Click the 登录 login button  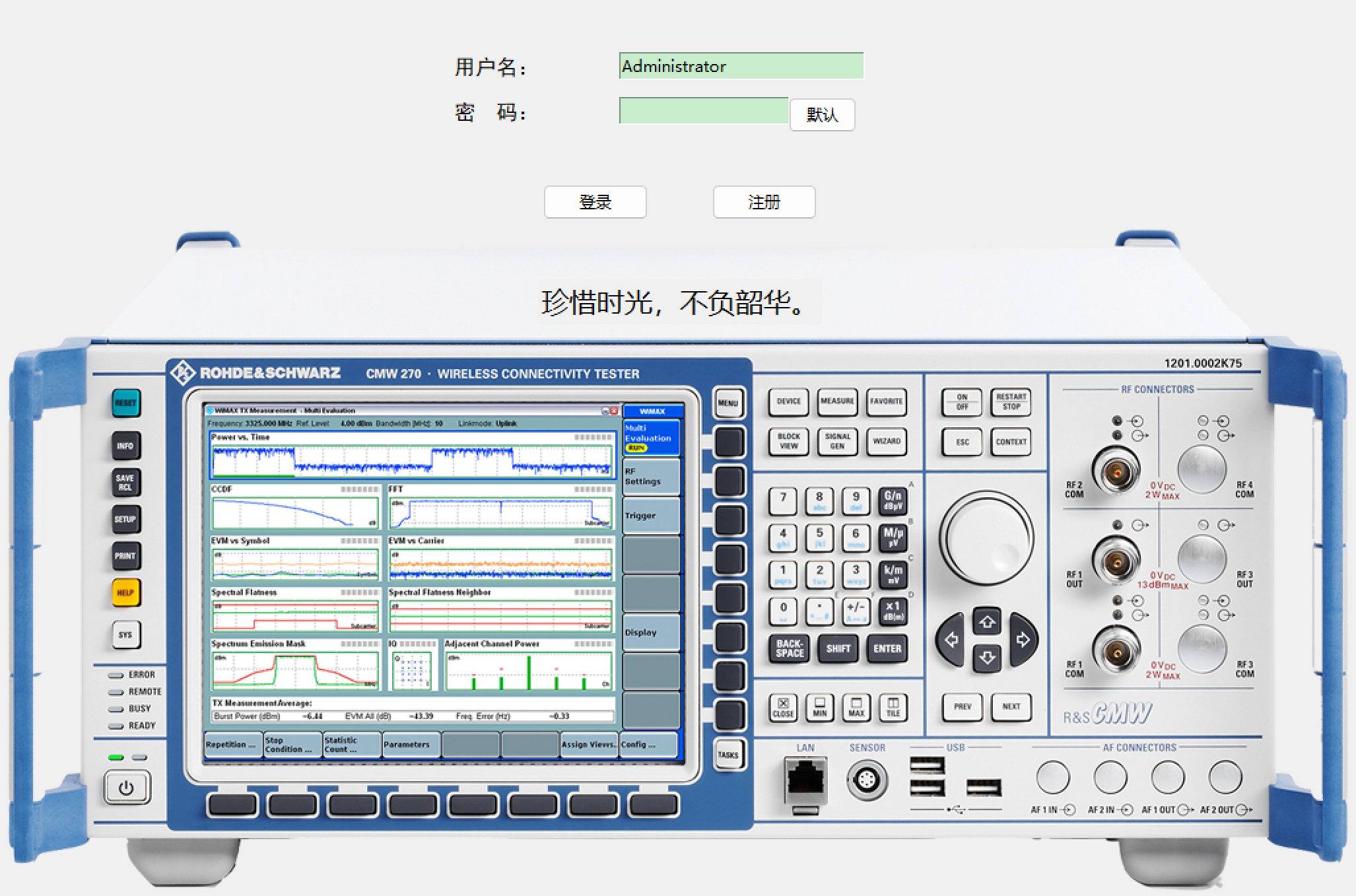click(595, 202)
